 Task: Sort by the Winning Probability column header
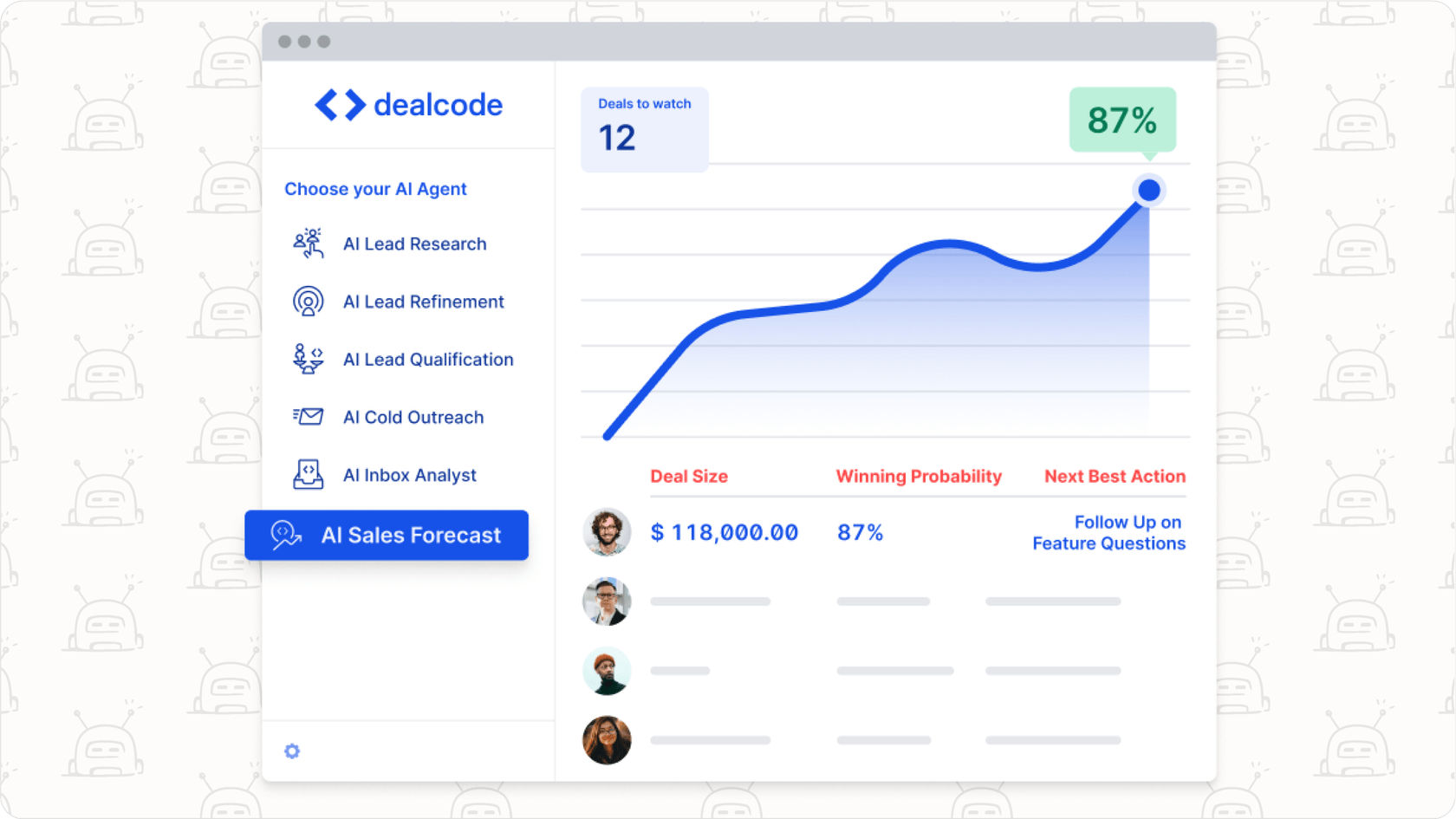(x=919, y=476)
